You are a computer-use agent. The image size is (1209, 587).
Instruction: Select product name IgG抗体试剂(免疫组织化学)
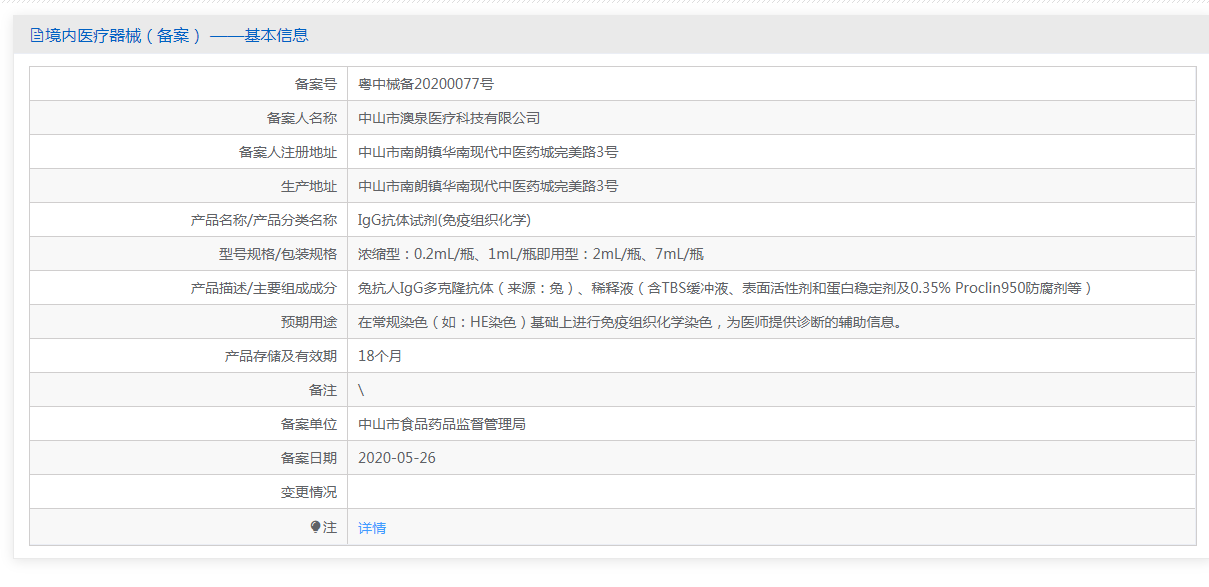(x=444, y=220)
